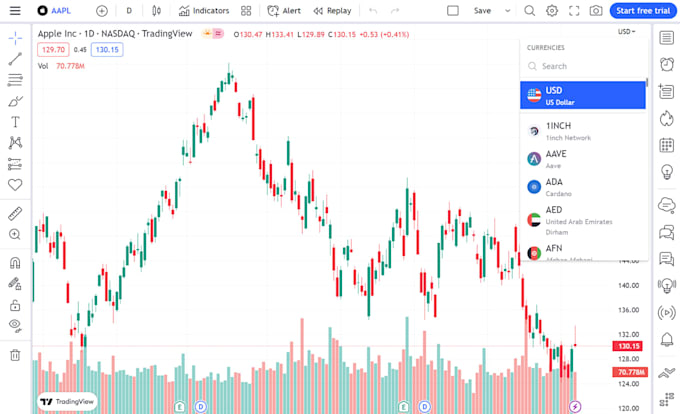Enter fullscreen mode

point(574,11)
